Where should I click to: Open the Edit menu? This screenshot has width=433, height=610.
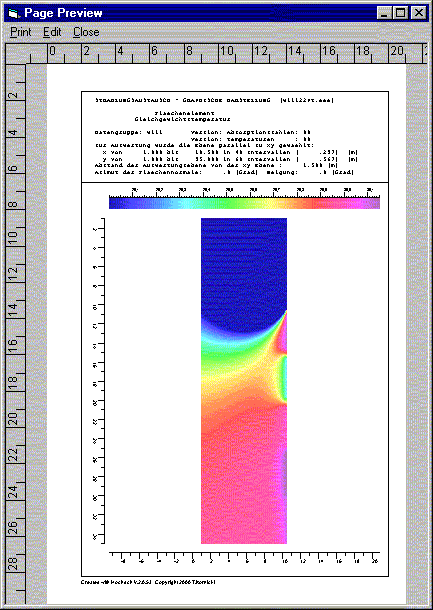tap(52, 32)
